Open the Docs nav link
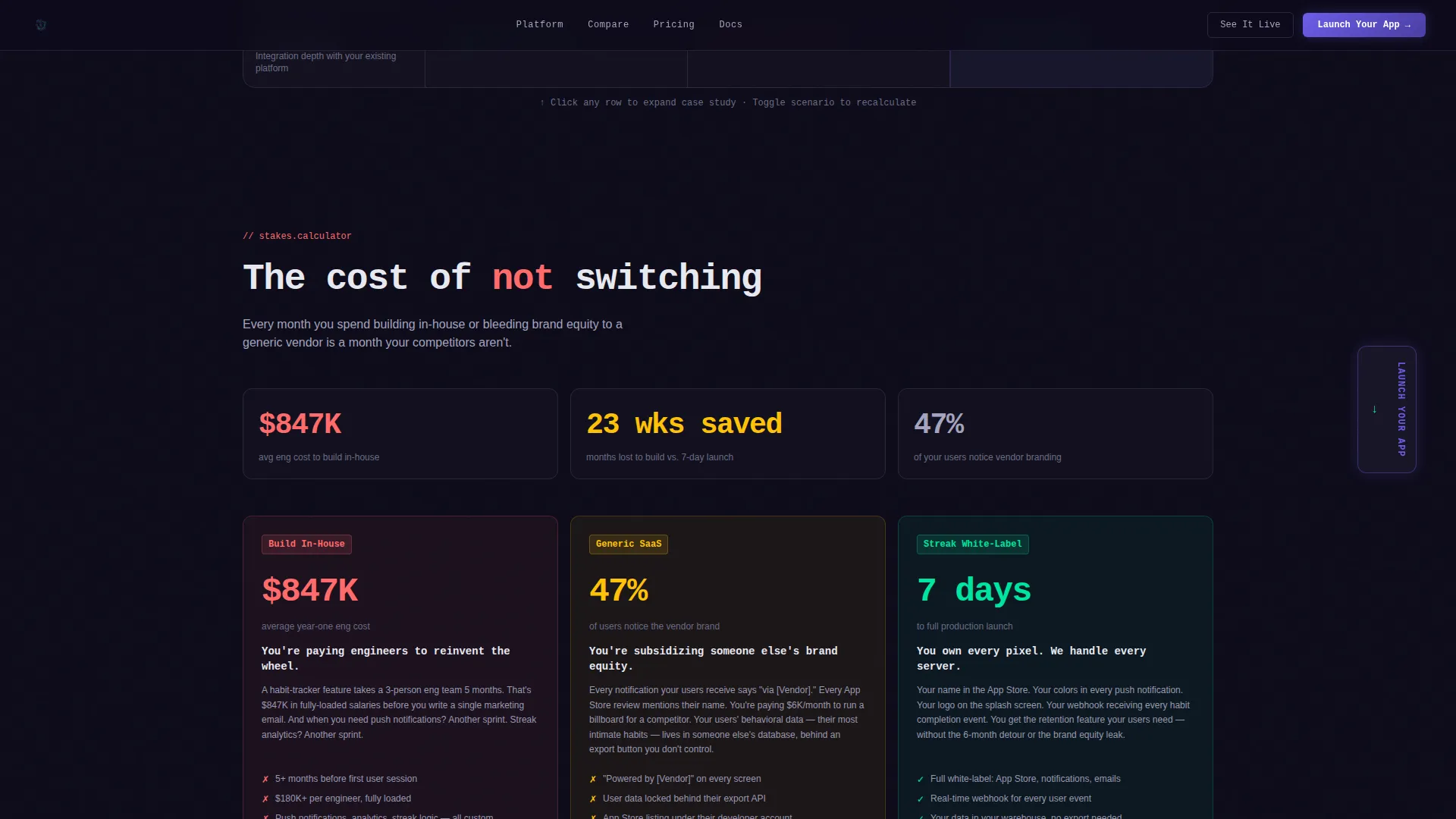 pos(730,25)
